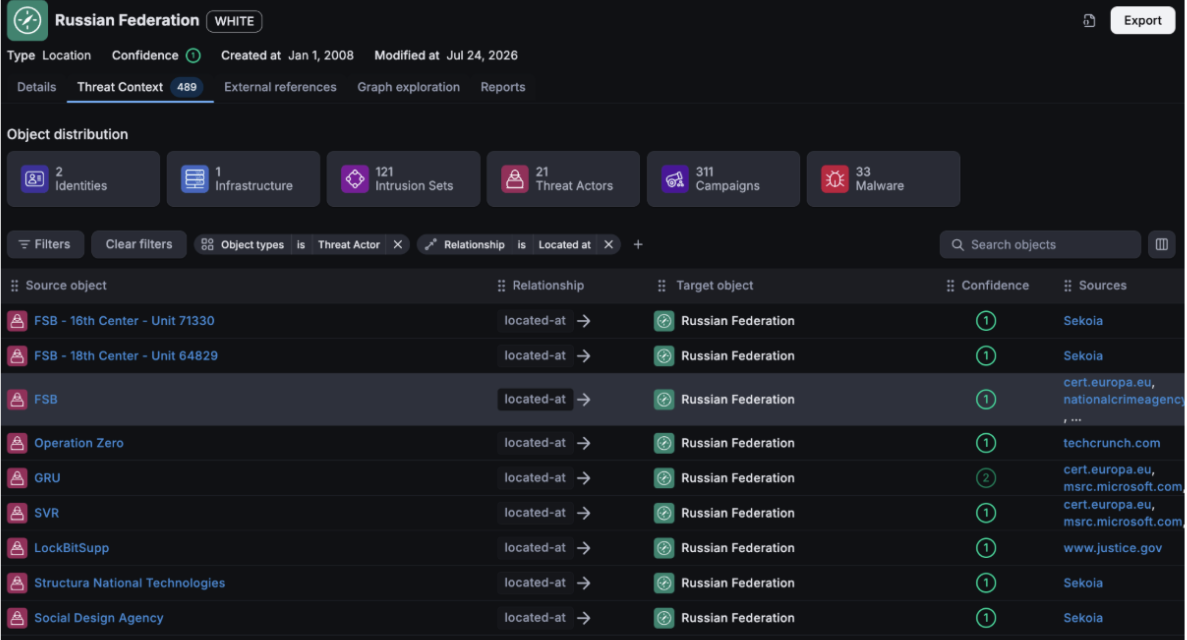1187x640 pixels.
Task: Remove the Object types Threat Actor filter
Action: [x=397, y=245]
